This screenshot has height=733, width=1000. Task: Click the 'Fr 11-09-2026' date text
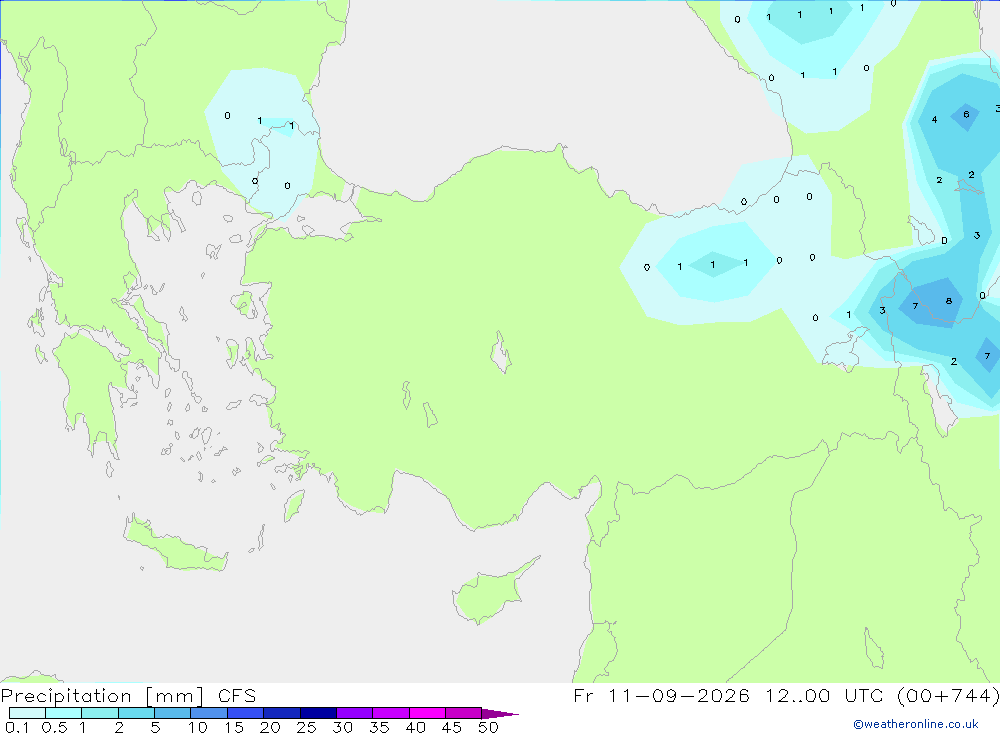point(661,695)
